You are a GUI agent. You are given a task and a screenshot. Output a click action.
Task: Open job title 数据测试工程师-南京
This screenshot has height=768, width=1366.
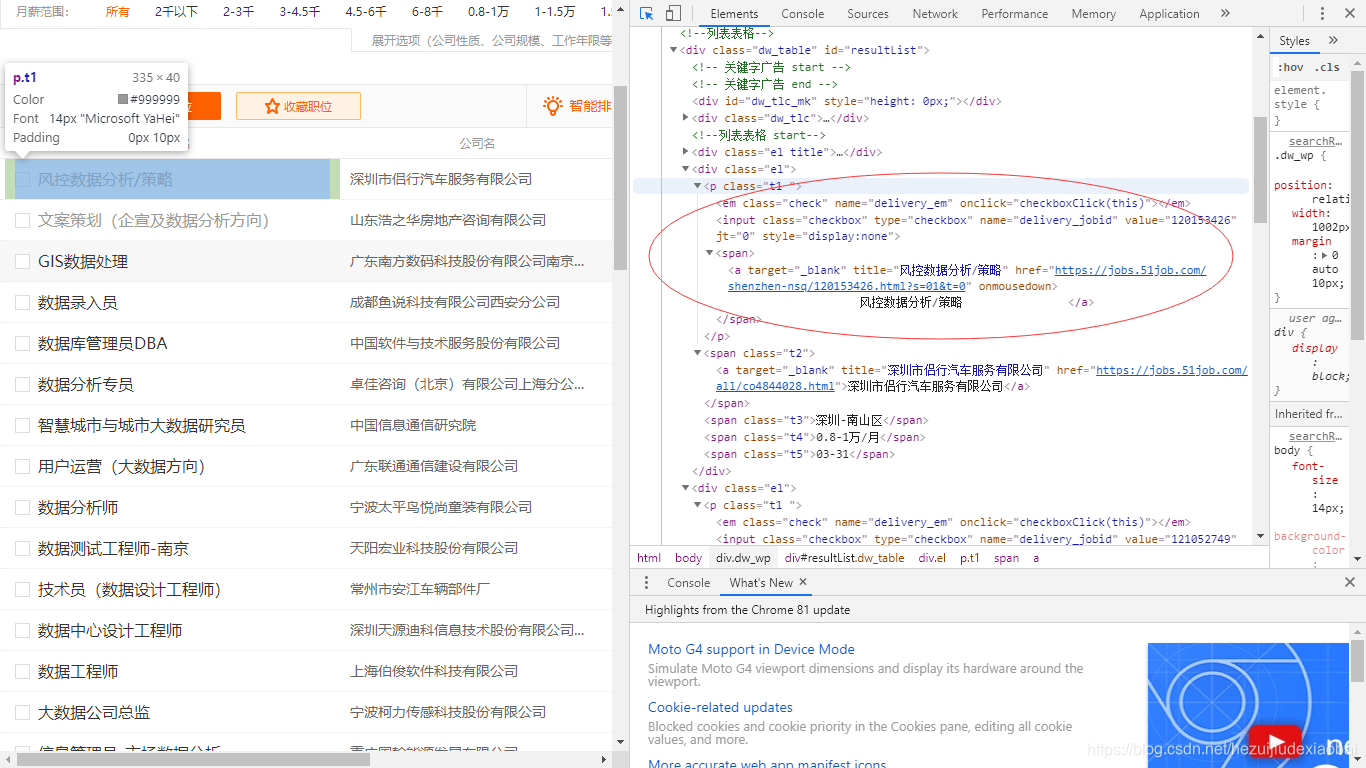coord(113,548)
